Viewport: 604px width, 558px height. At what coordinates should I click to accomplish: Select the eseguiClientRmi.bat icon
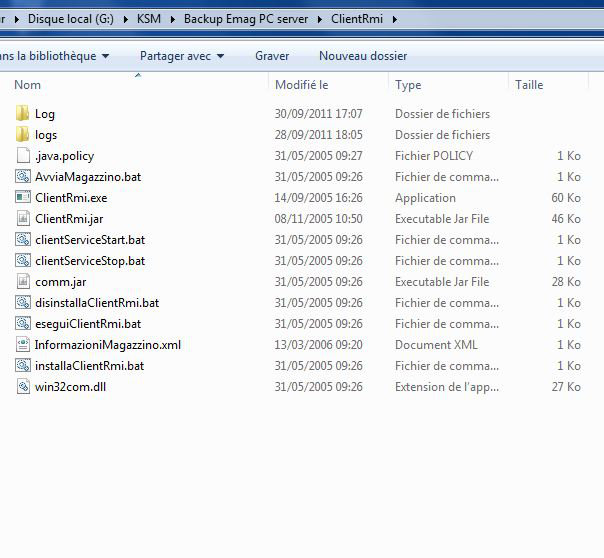23,323
